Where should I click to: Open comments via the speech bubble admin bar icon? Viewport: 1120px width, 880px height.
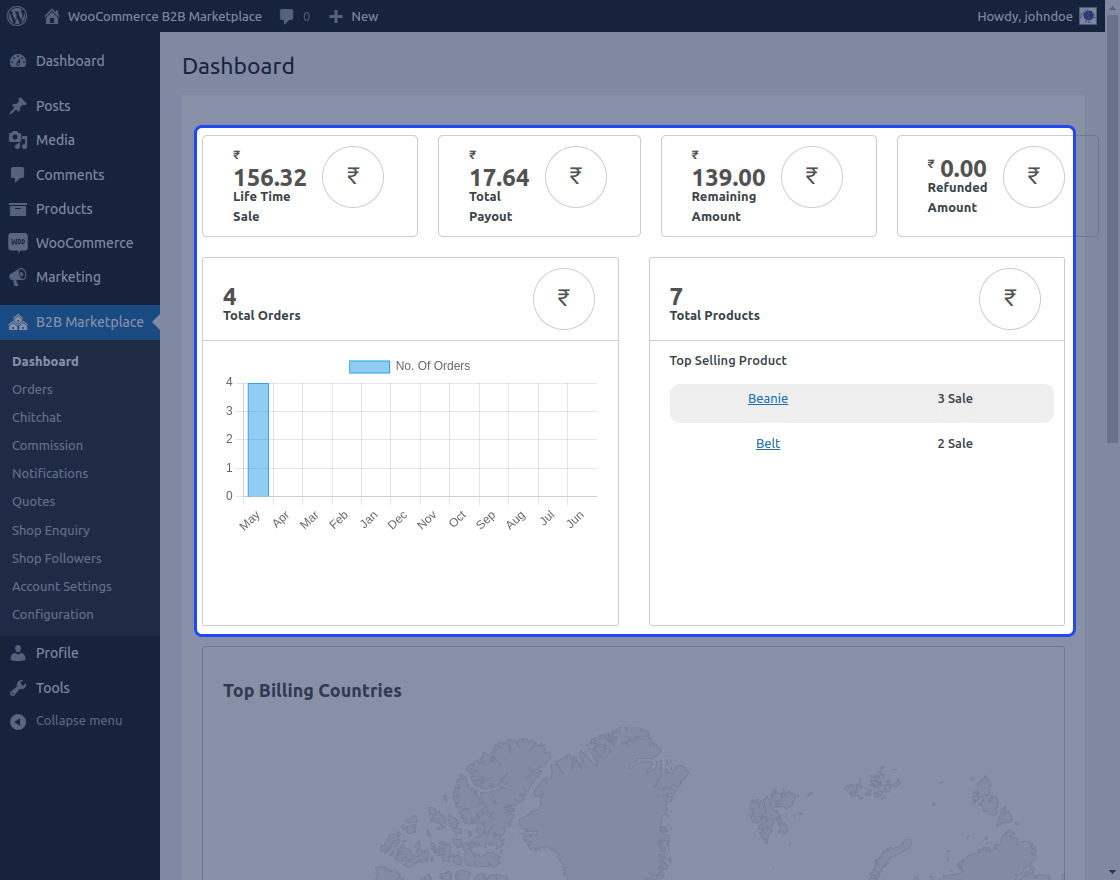point(288,16)
